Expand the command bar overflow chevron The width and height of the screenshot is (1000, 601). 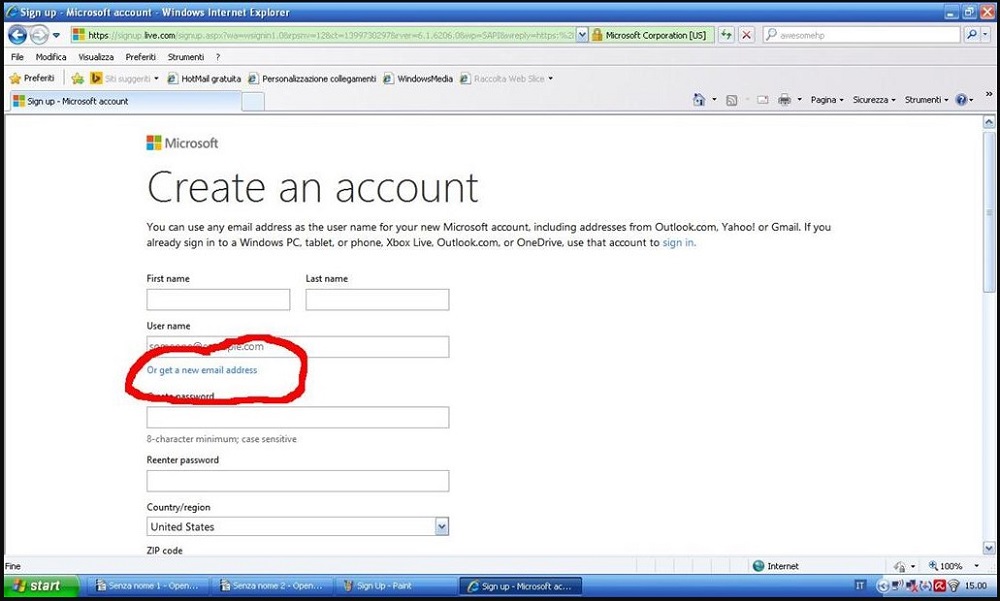tap(989, 94)
